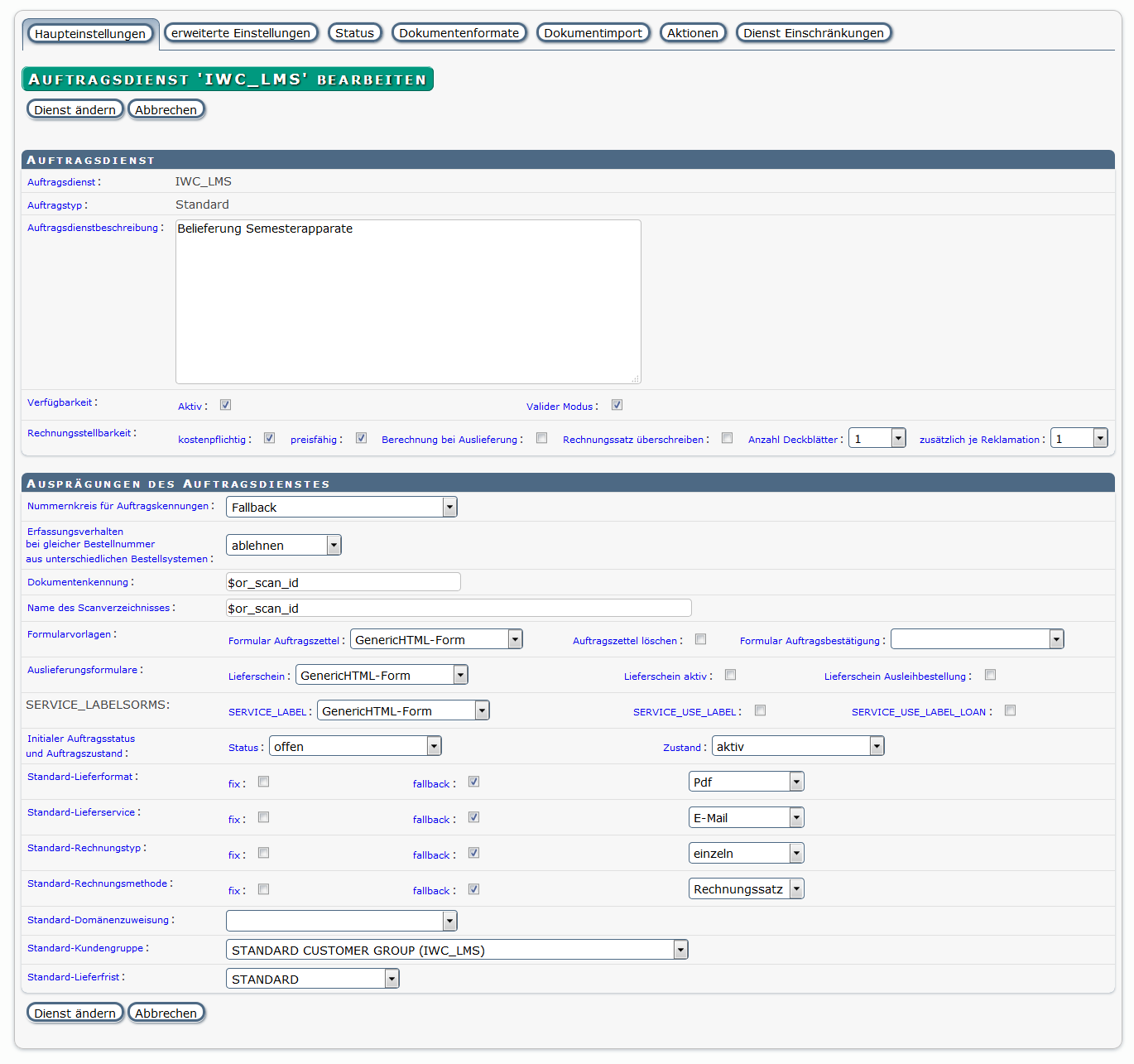The image size is (1134, 1064).
Task: Uncheck fallback for Standard-Rechnungsmethode
Action: pyautogui.click(x=473, y=889)
